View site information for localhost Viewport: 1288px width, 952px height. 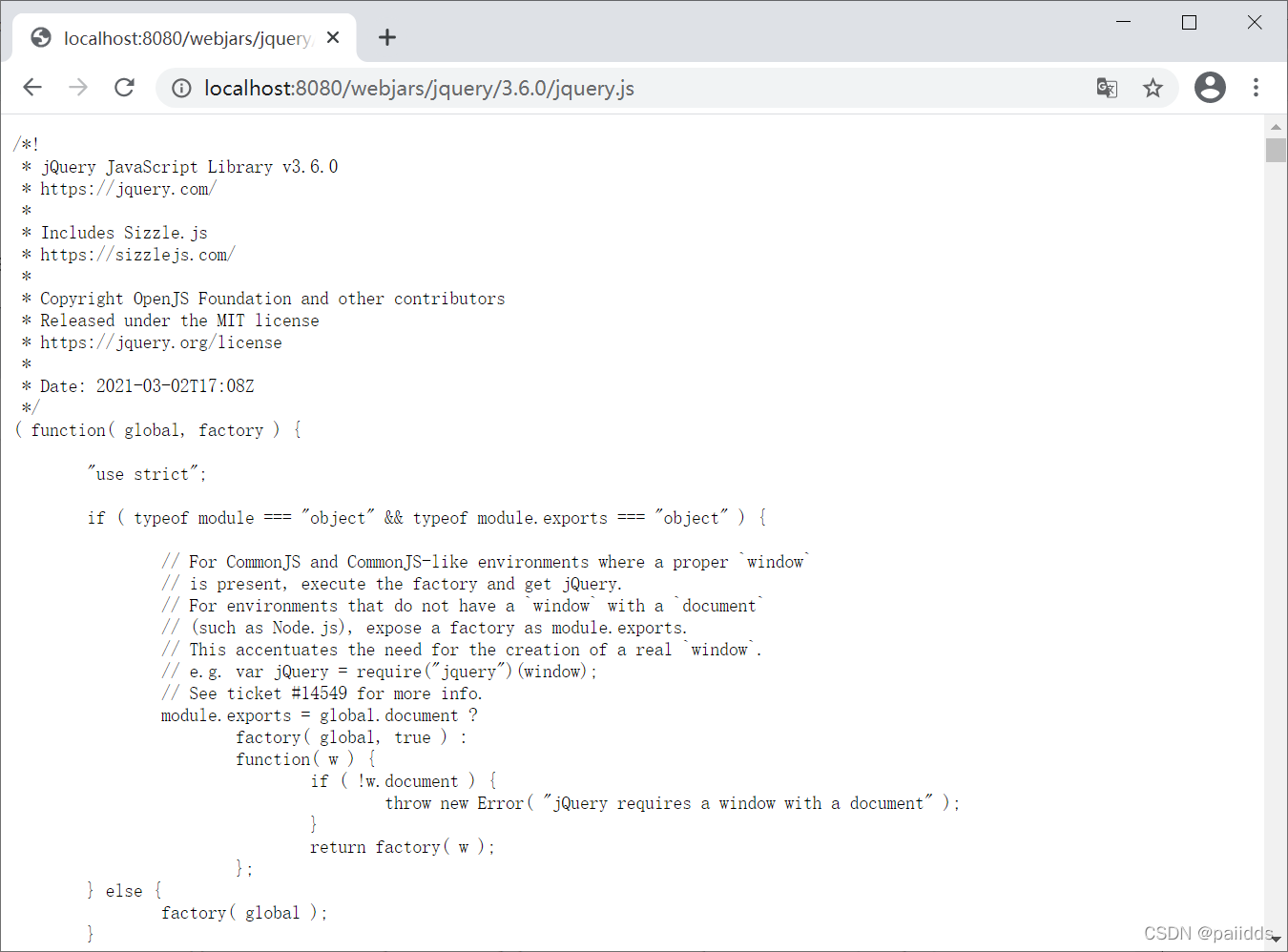tap(181, 89)
